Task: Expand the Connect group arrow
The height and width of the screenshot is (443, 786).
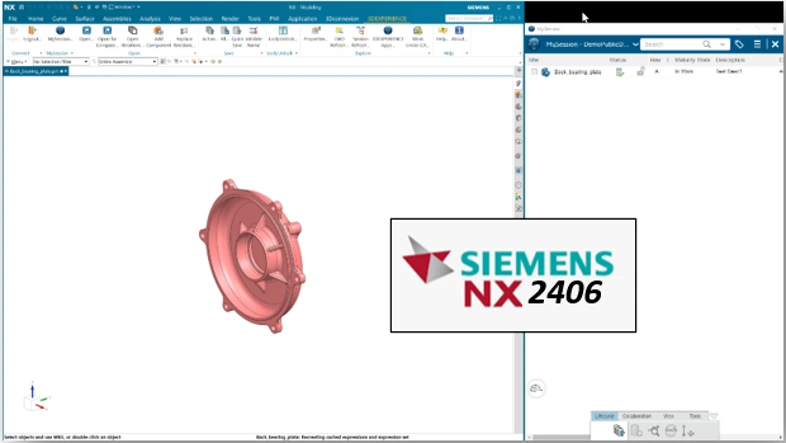Action: (x=41, y=53)
